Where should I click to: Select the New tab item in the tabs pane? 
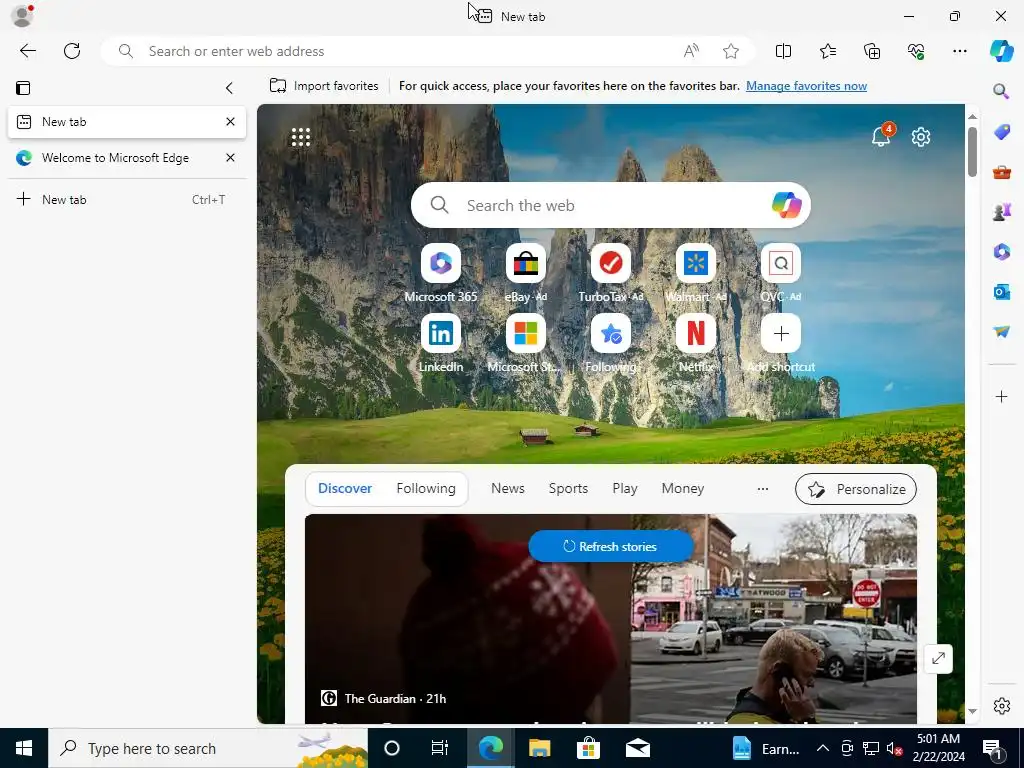coord(127,121)
